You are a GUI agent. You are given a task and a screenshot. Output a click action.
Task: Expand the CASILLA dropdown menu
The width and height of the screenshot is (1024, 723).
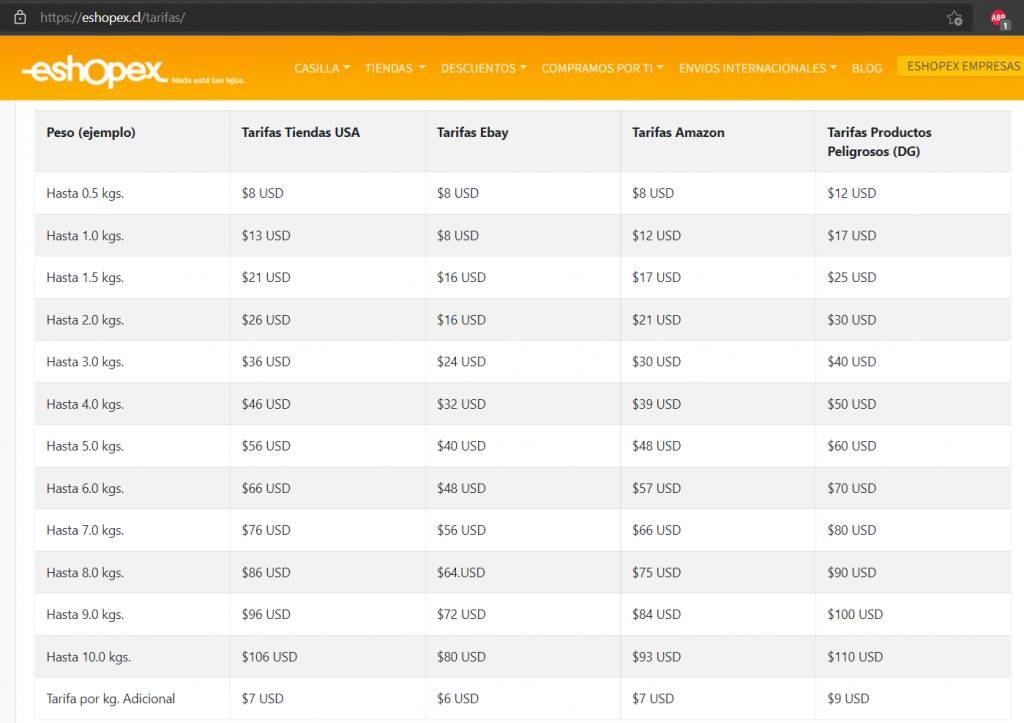point(321,68)
